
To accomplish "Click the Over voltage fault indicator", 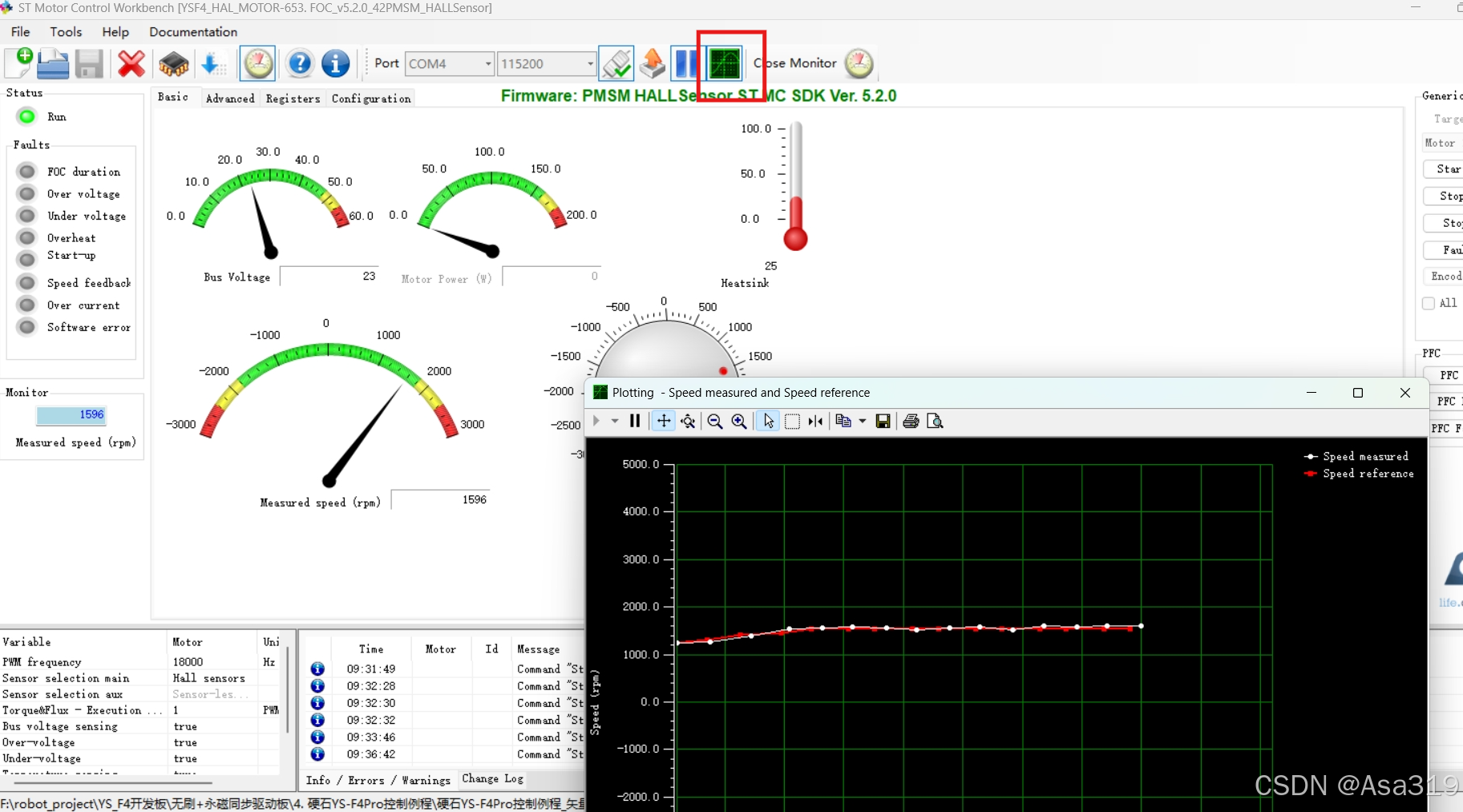I will click(x=26, y=193).
